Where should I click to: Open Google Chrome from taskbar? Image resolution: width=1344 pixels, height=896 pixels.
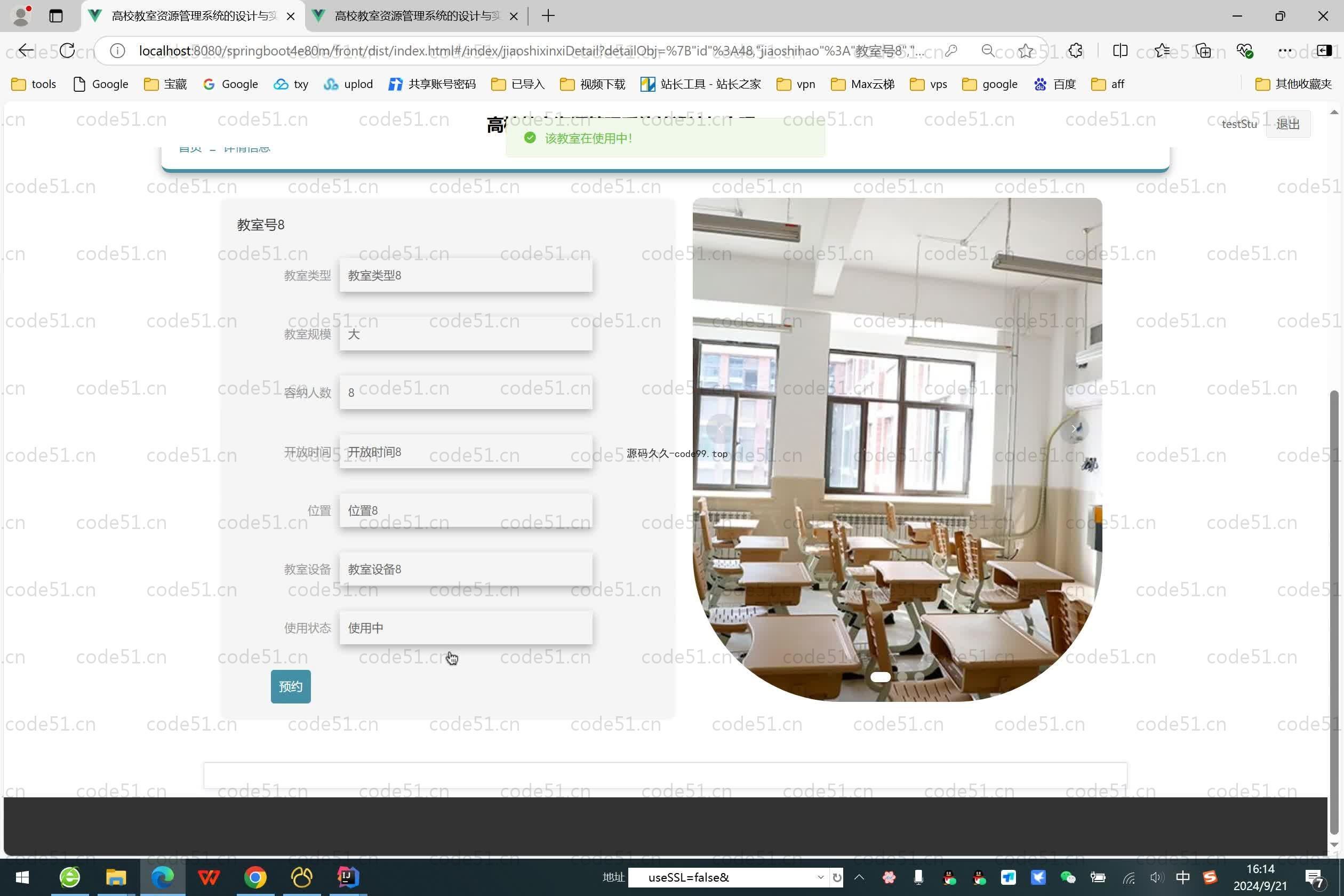(x=255, y=877)
